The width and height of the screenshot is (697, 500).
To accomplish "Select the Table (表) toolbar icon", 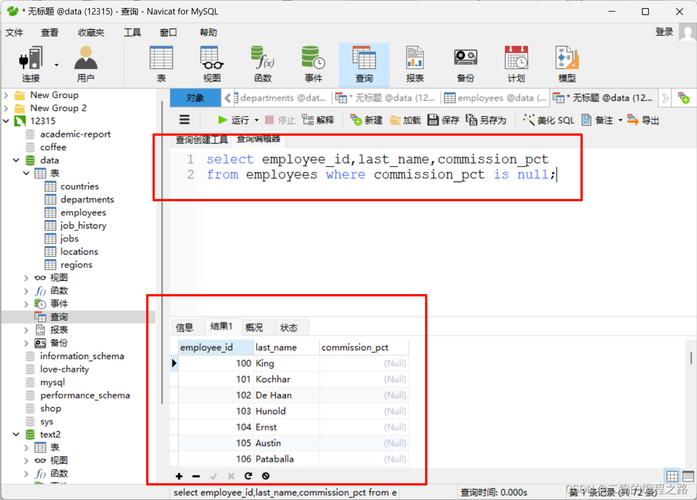I will 161,64.
